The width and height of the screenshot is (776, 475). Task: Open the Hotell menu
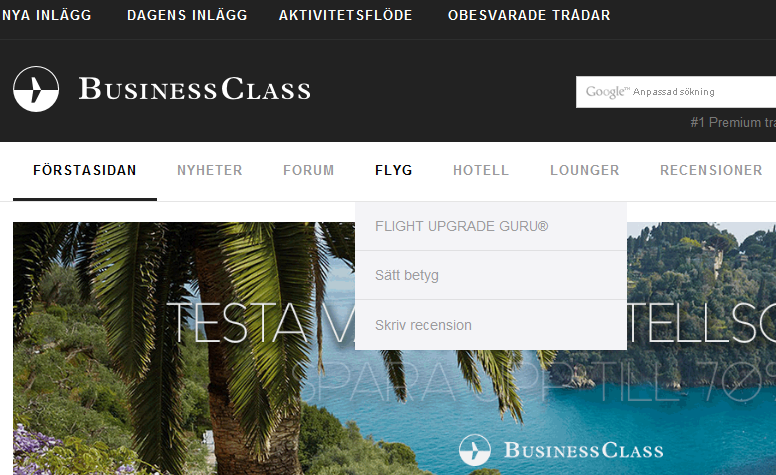pos(481,171)
